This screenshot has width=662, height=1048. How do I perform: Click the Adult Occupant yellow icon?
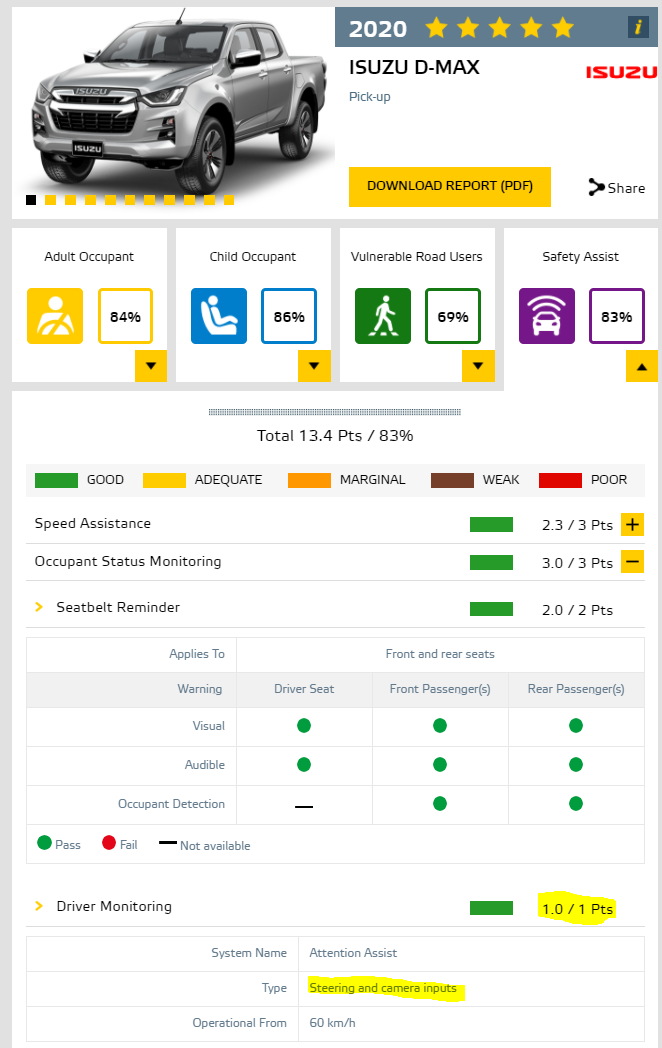point(55,316)
